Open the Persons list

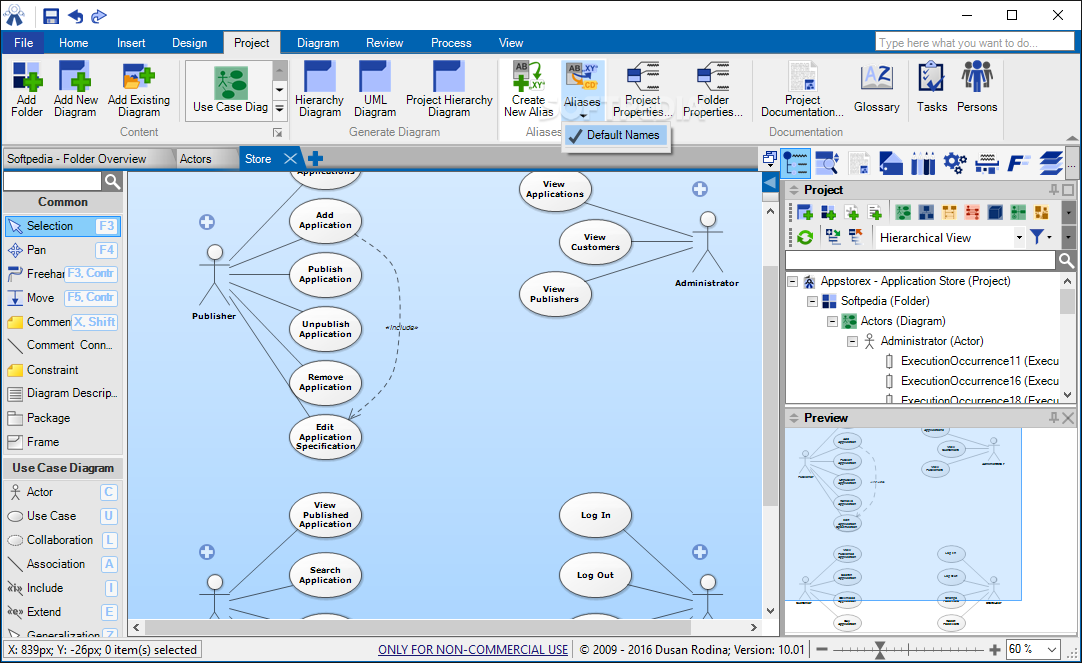pos(976,89)
